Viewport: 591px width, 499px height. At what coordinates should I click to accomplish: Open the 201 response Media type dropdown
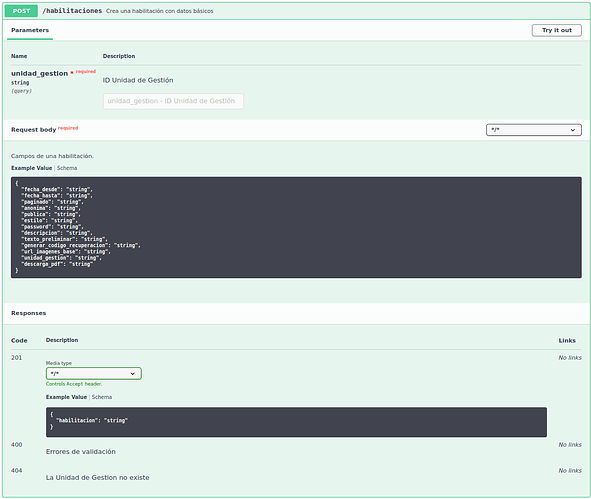click(93, 373)
